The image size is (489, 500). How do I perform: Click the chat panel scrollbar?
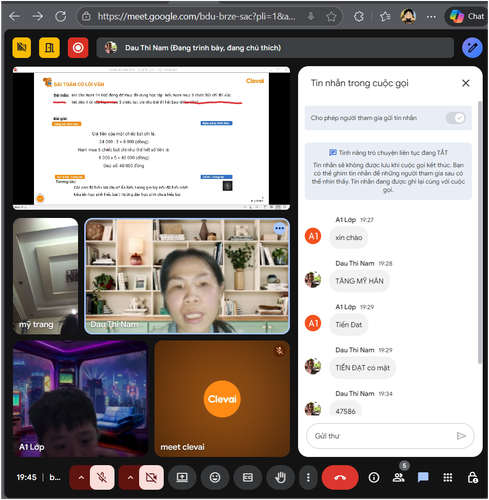pyautogui.click(x=480, y=232)
